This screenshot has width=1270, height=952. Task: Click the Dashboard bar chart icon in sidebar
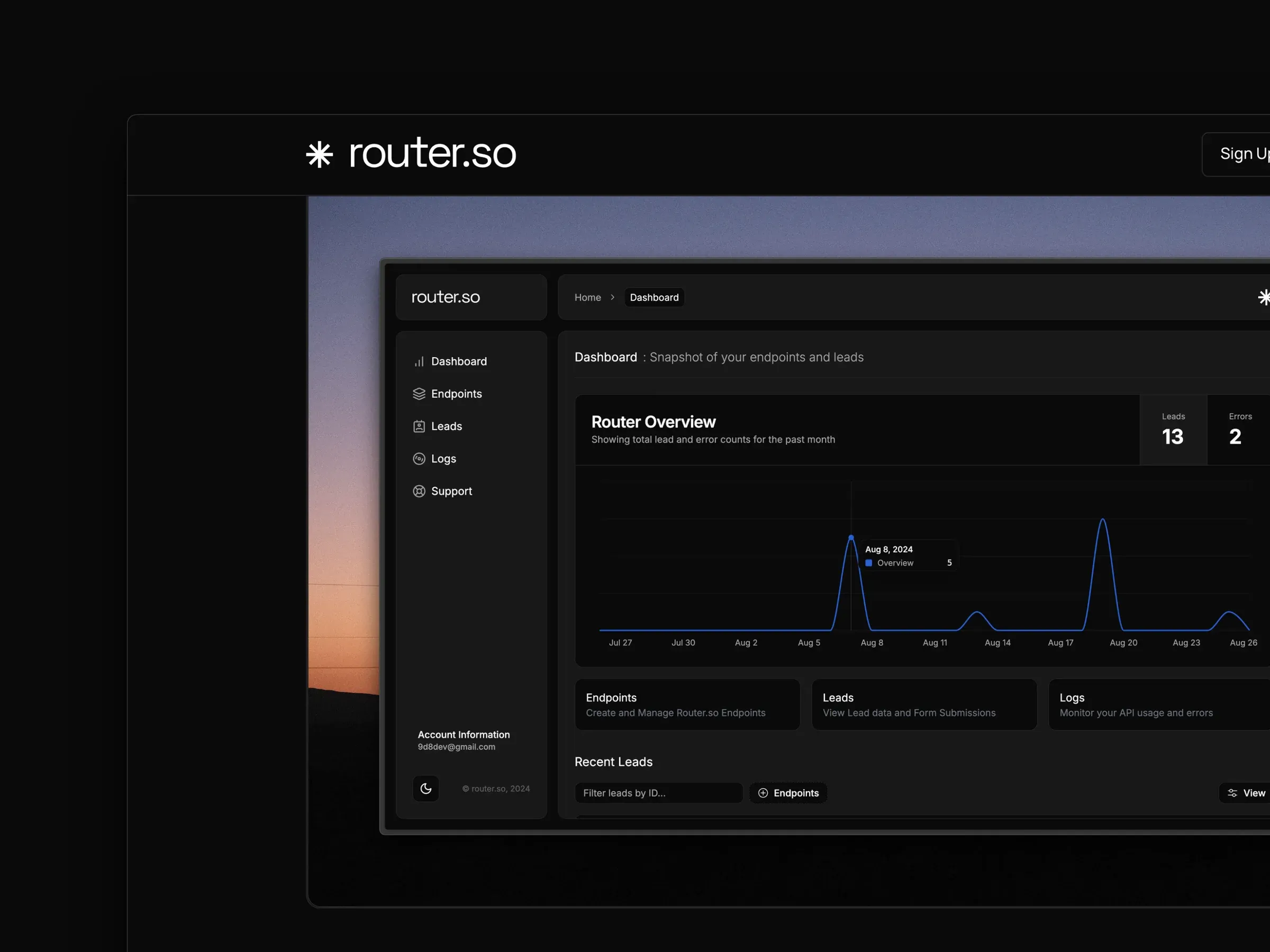point(419,362)
